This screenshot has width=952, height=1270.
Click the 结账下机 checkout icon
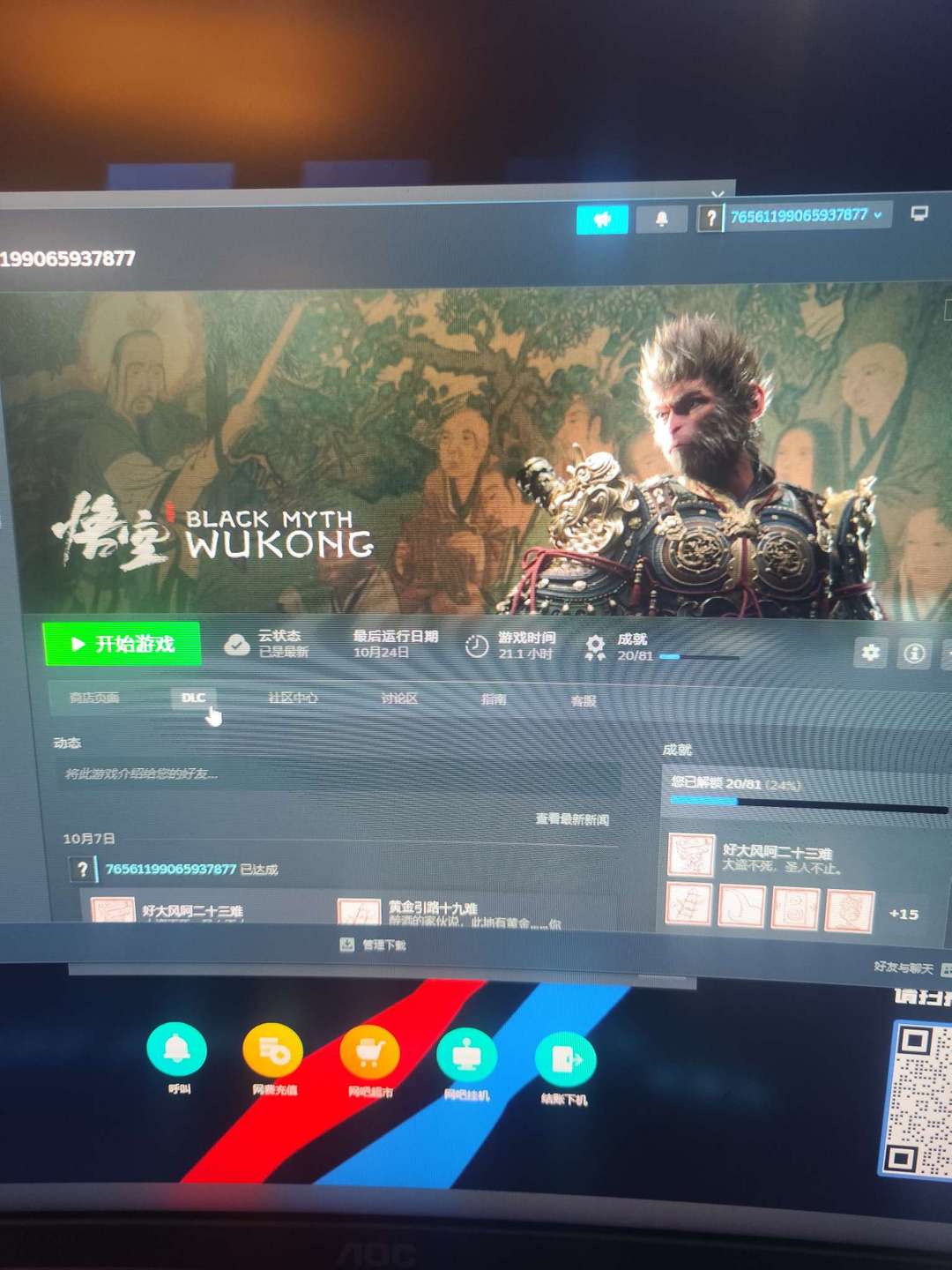point(565,1060)
